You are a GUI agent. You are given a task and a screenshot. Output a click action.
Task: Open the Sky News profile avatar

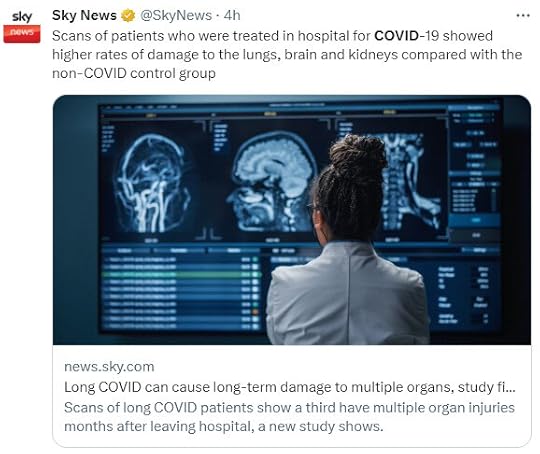pos(22,27)
